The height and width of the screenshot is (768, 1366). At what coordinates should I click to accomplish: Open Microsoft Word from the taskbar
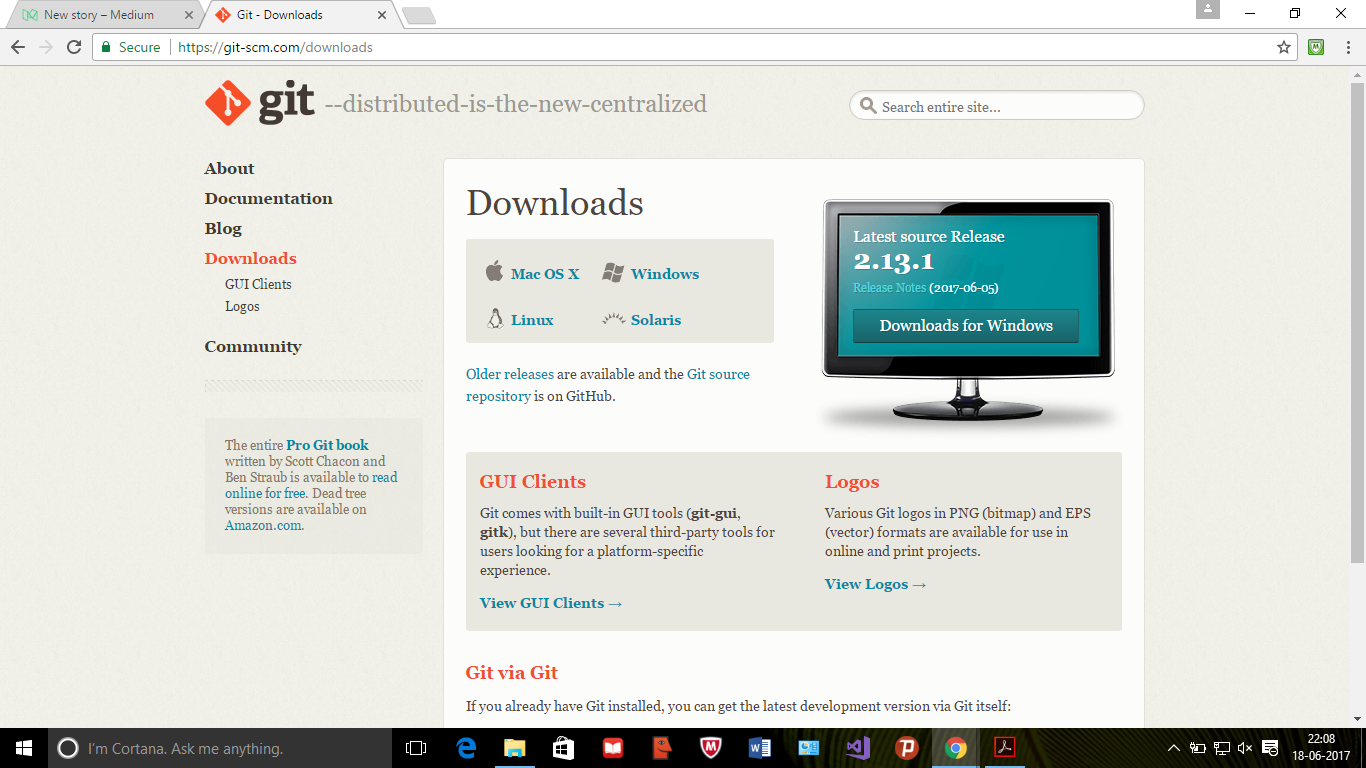point(760,748)
